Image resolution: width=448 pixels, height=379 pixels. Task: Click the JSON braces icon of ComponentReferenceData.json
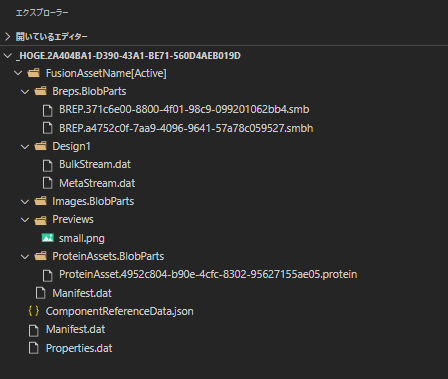[34, 311]
